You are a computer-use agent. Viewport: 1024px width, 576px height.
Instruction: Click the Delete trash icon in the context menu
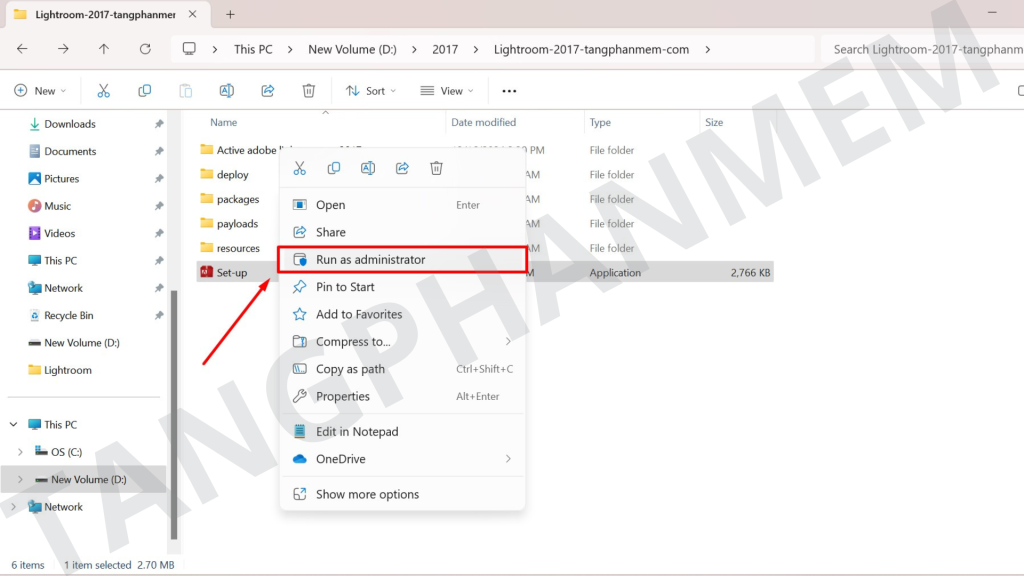[436, 168]
